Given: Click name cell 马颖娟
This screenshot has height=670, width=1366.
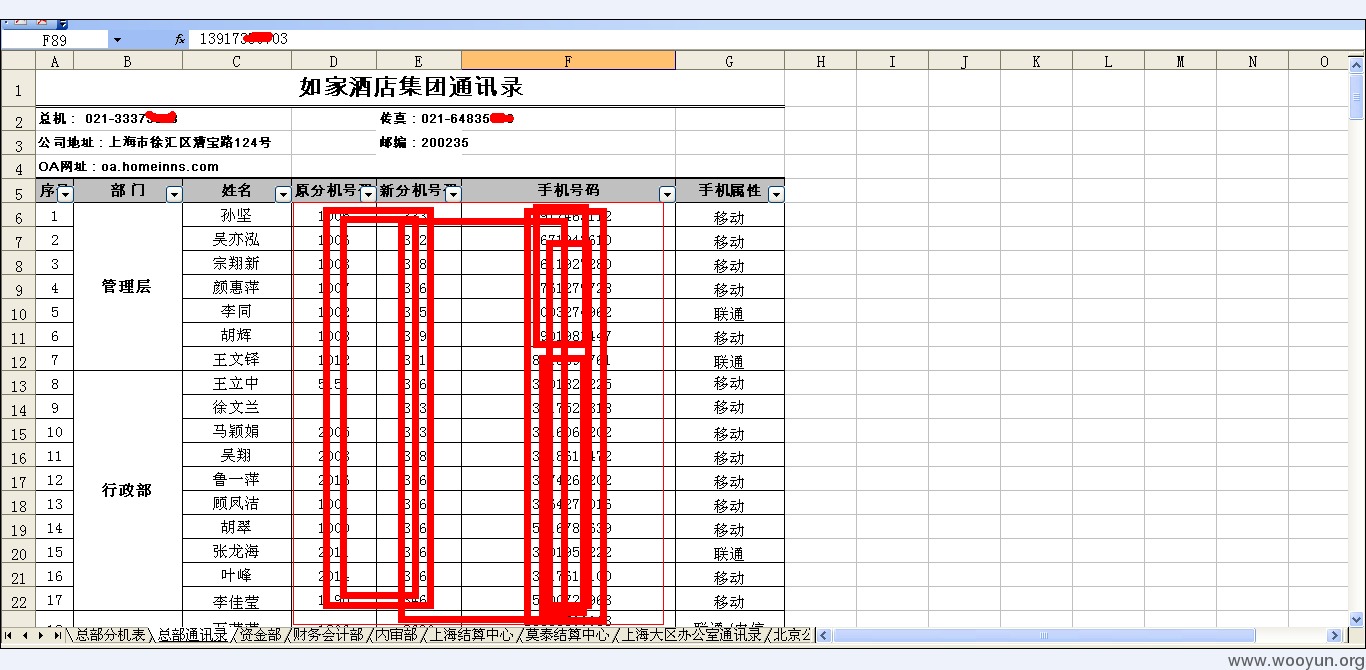Looking at the screenshot, I should (237, 432).
